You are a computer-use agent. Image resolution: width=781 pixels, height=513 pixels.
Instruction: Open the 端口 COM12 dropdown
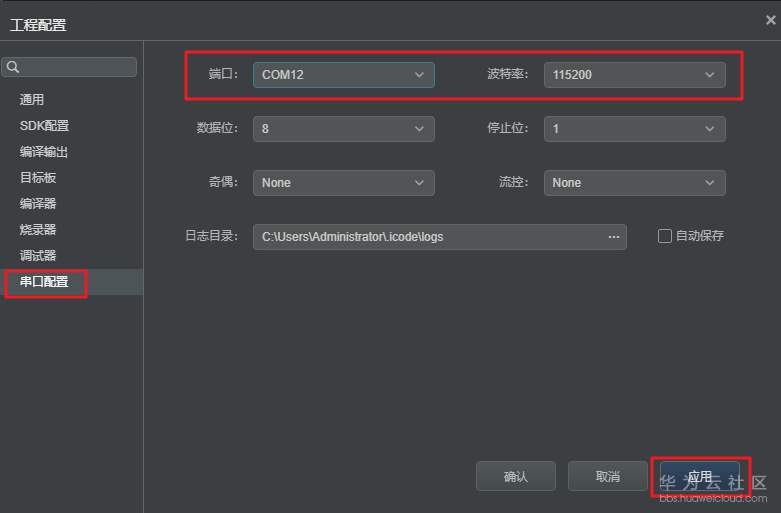click(344, 75)
